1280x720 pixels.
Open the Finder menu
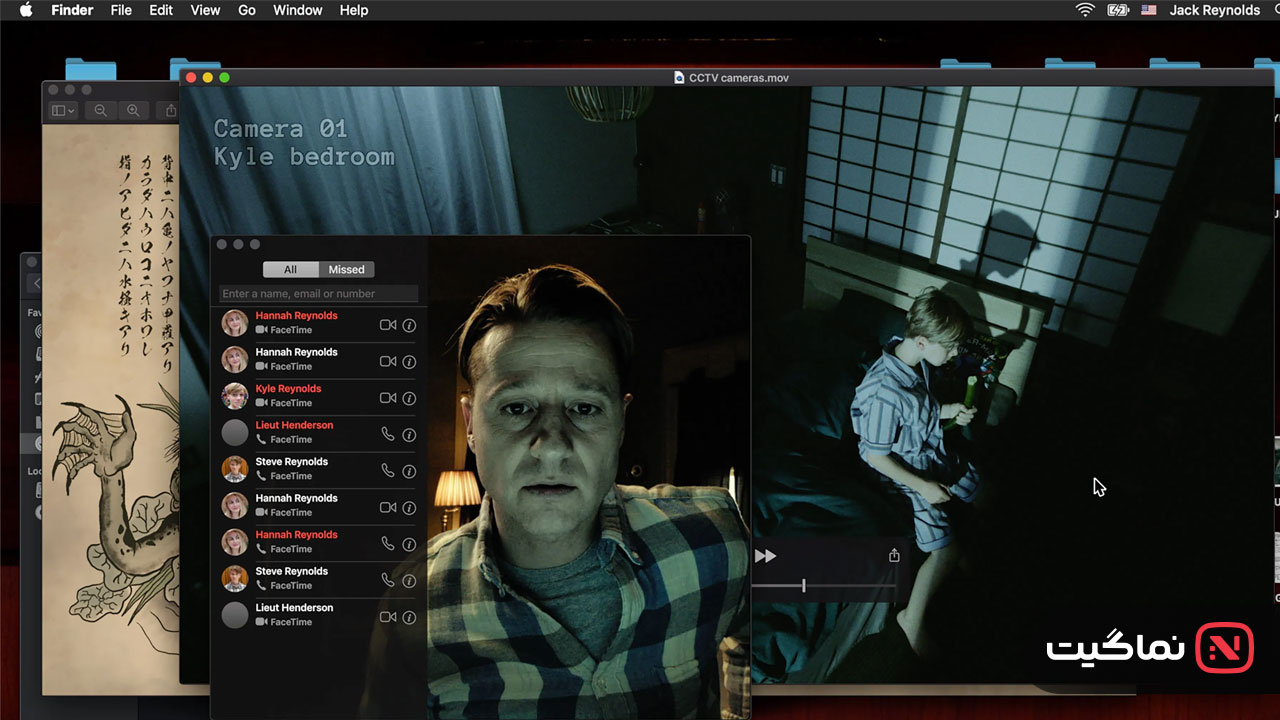[71, 10]
